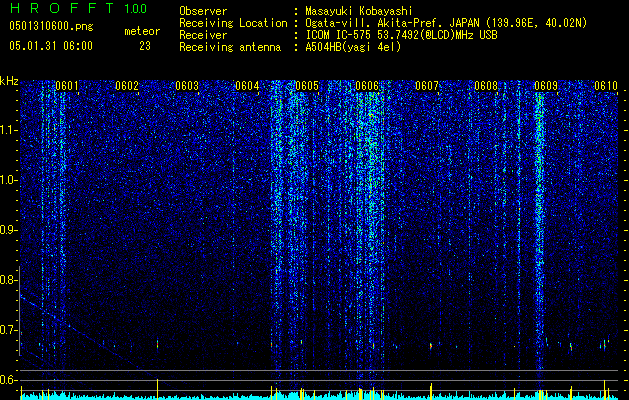Click the Receiver value ICOM IC-575
The width and height of the screenshot is (629, 400).
coord(338,35)
